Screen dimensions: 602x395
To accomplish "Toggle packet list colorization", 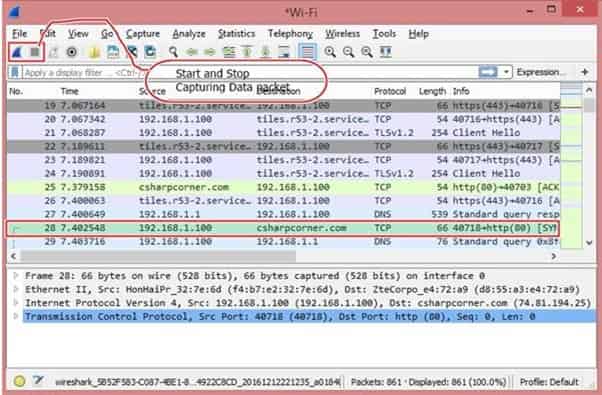I will pos(308,51).
